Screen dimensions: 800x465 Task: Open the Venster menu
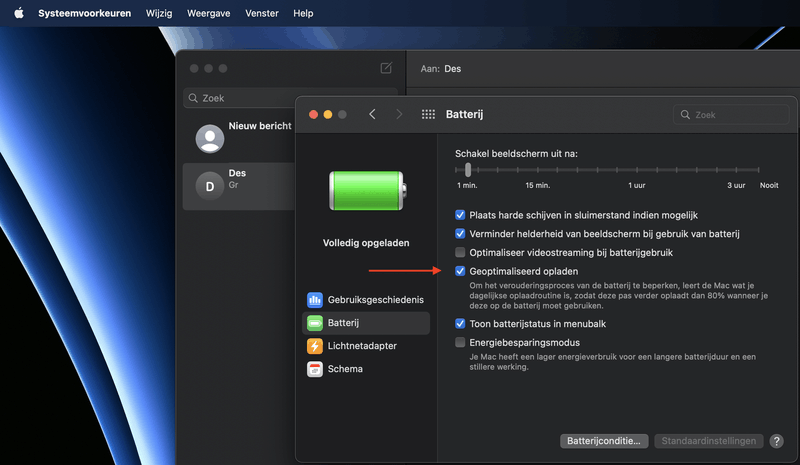262,13
